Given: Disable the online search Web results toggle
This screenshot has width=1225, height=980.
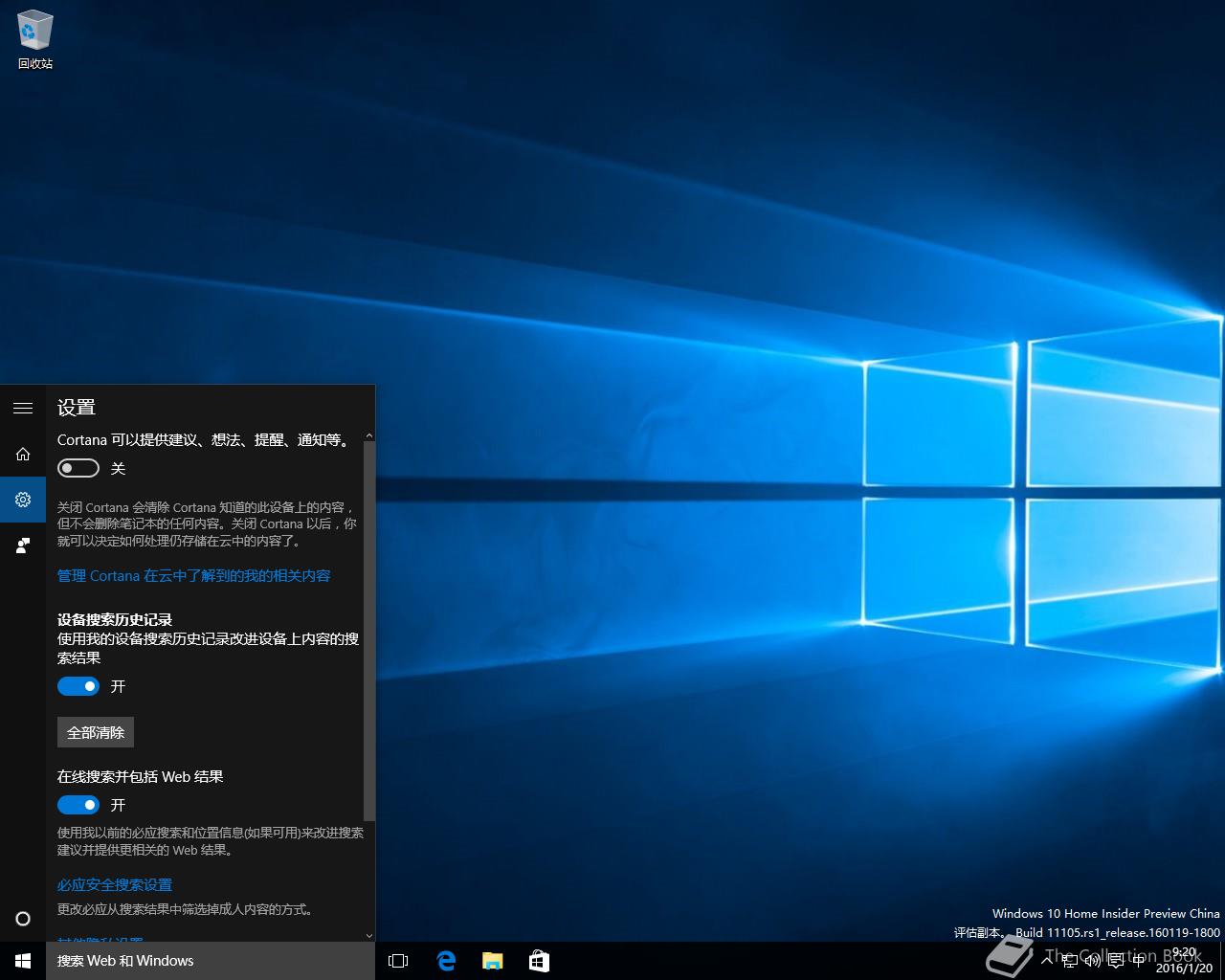Looking at the screenshot, I should [x=78, y=805].
